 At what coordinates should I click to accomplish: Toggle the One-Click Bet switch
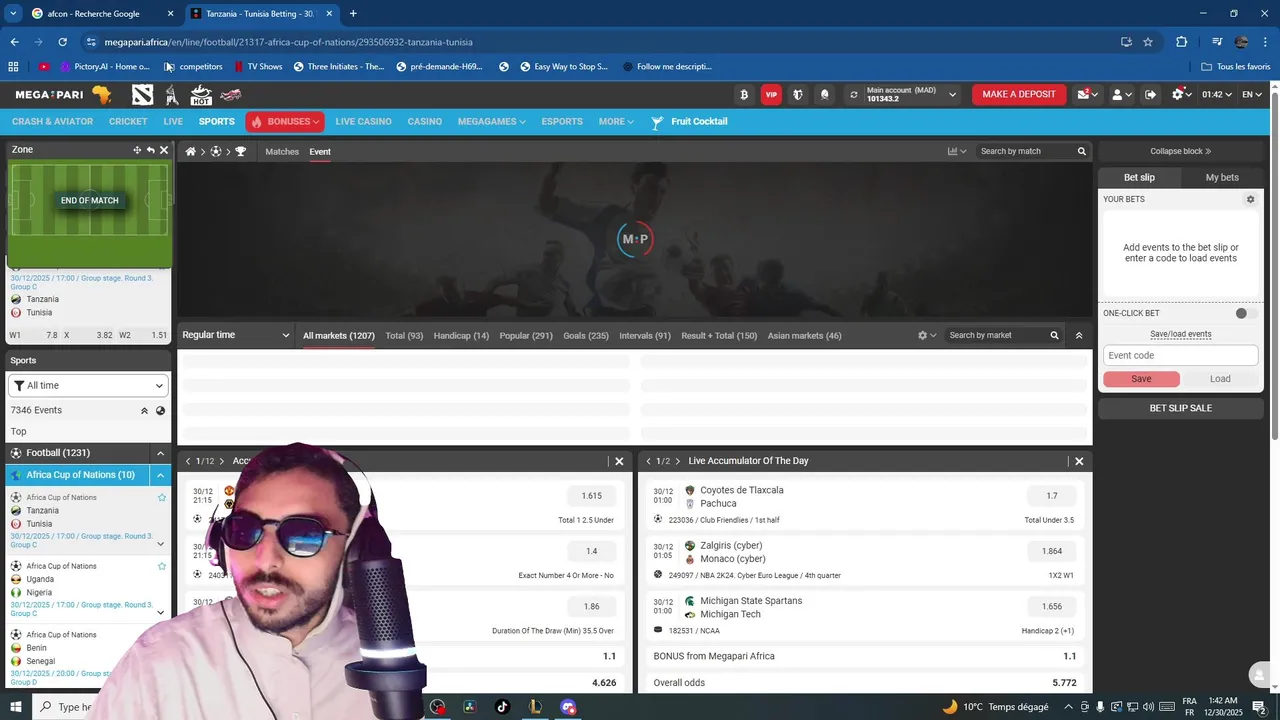click(x=1244, y=313)
